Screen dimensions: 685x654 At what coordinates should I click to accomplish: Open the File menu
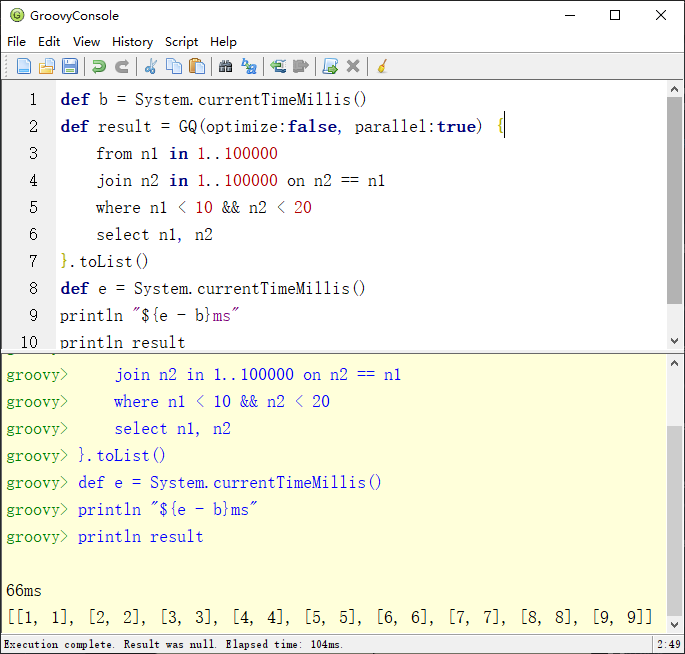(16, 42)
